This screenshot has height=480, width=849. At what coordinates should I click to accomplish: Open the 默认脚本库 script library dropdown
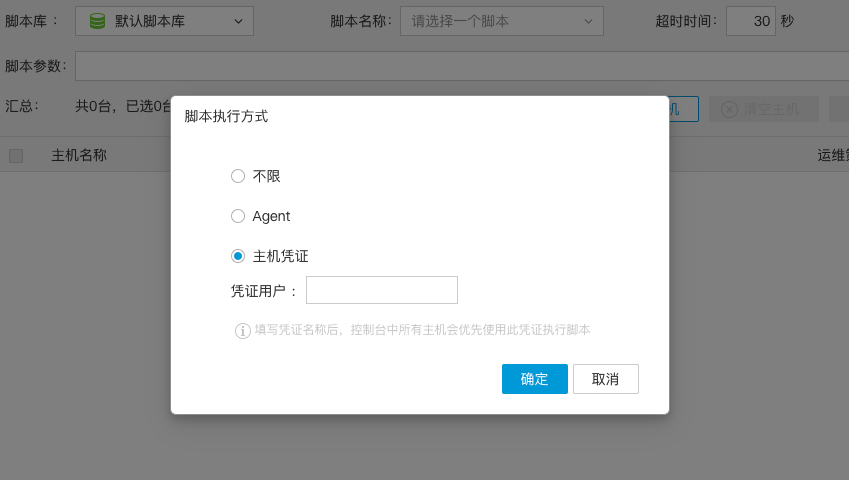[x=164, y=21]
